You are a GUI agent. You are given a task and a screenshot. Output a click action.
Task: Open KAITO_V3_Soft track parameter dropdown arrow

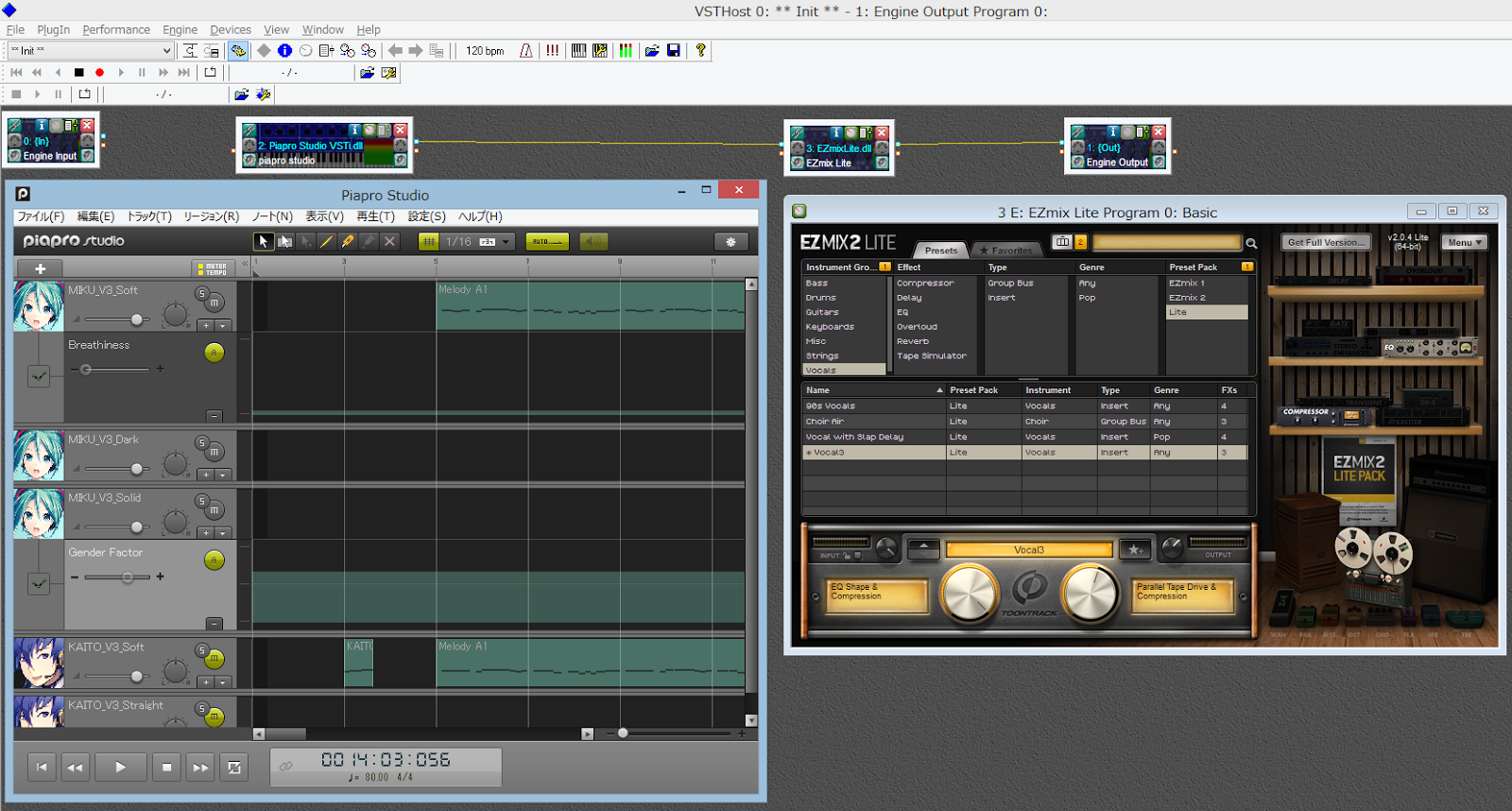coord(223,682)
